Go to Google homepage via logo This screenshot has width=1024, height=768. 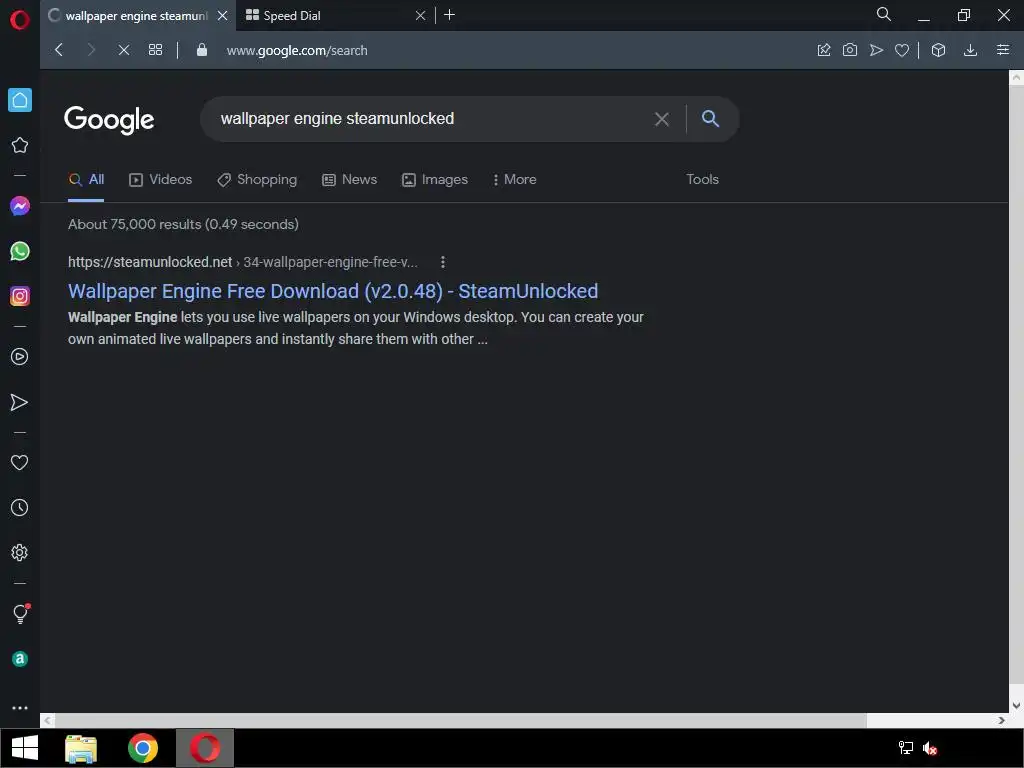109,120
